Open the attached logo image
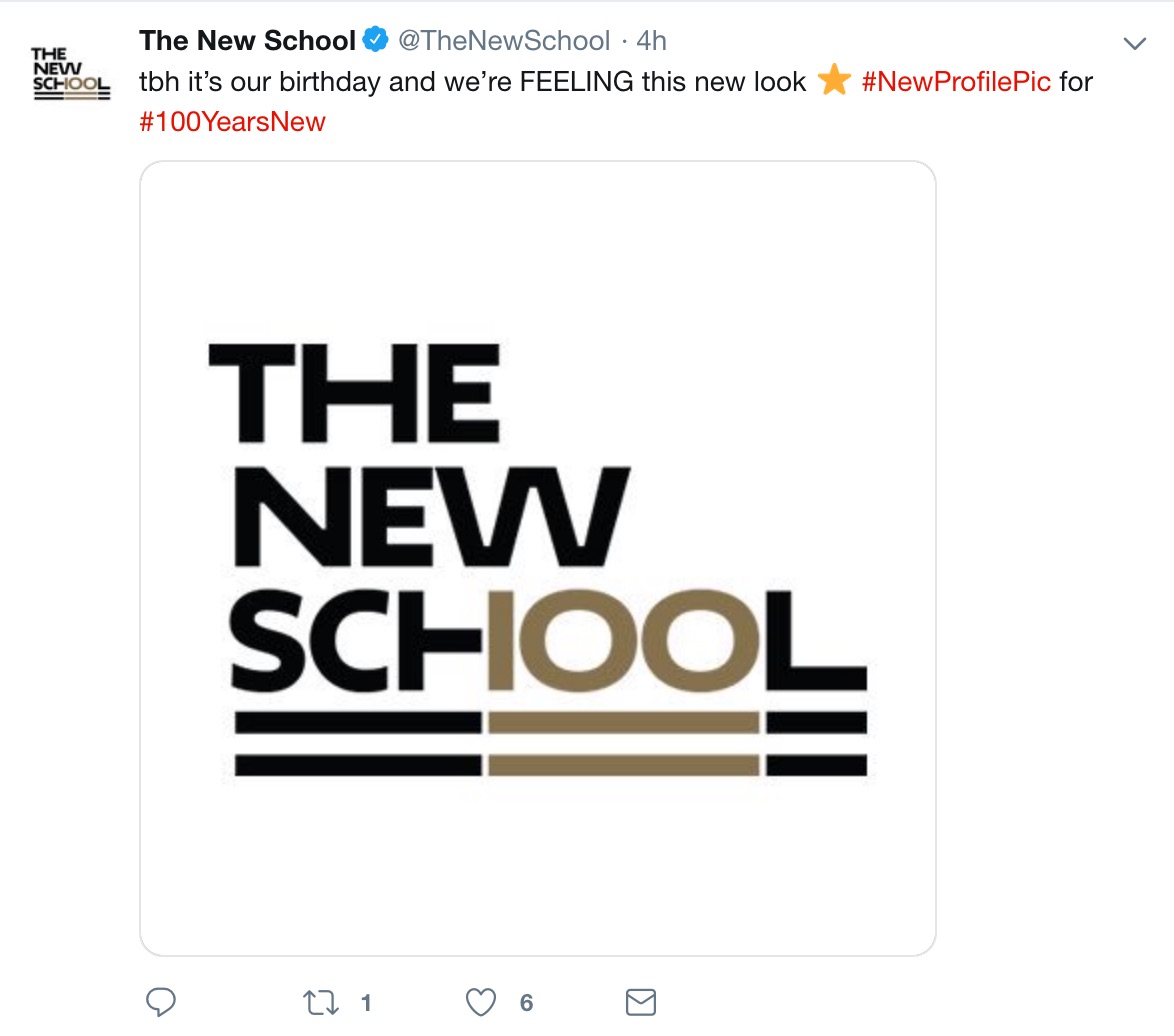 coord(537,557)
